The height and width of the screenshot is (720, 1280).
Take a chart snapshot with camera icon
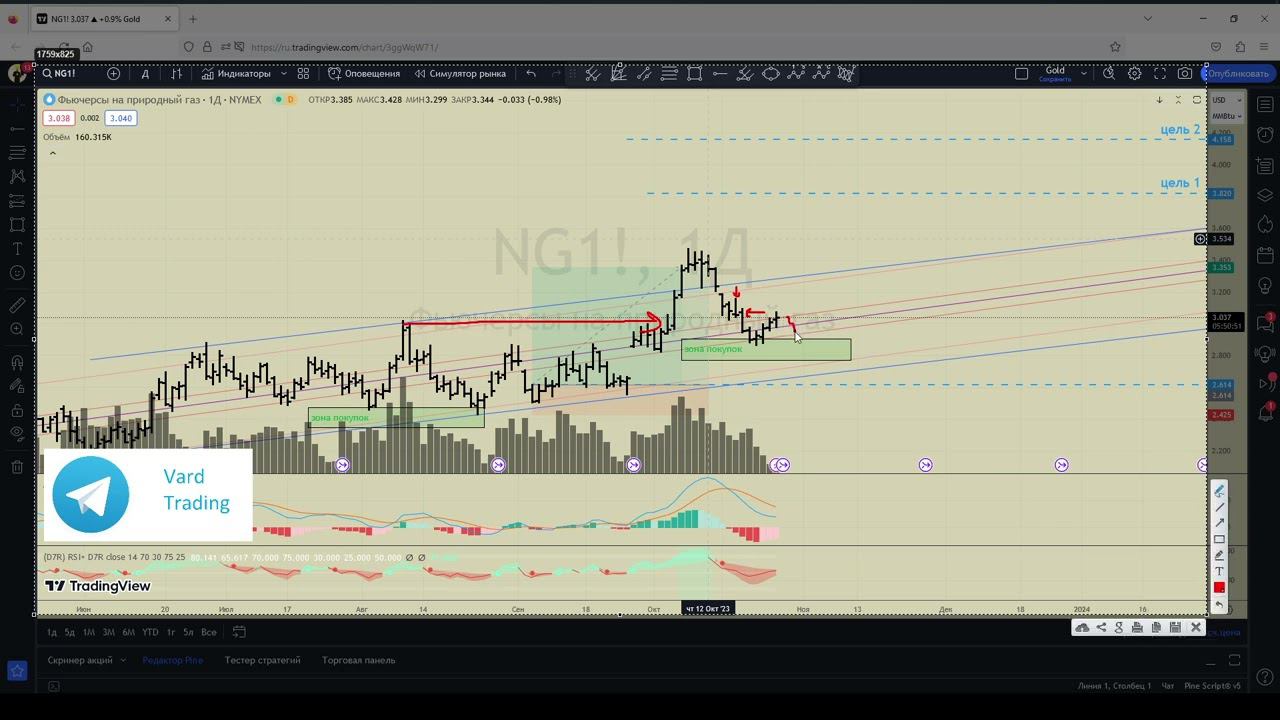1185,73
